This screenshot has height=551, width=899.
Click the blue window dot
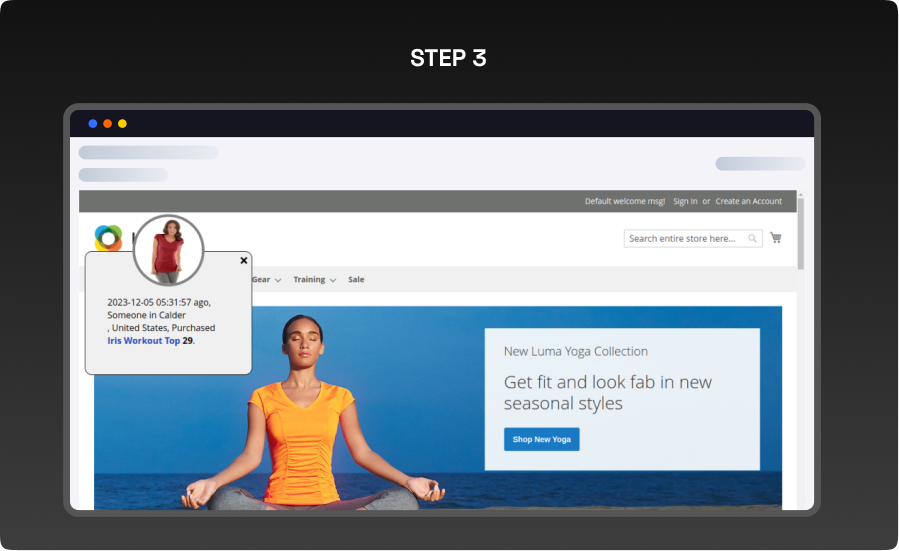93,124
